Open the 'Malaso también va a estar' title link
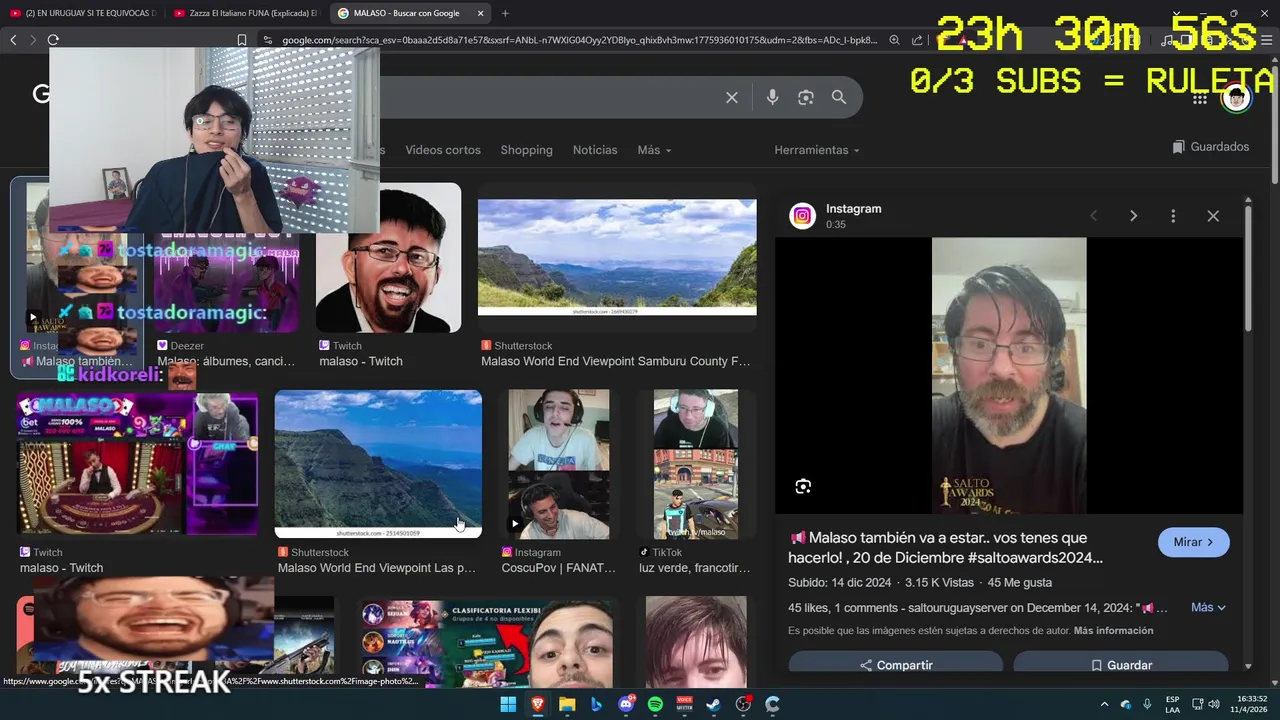The height and width of the screenshot is (720, 1280). tap(945, 548)
